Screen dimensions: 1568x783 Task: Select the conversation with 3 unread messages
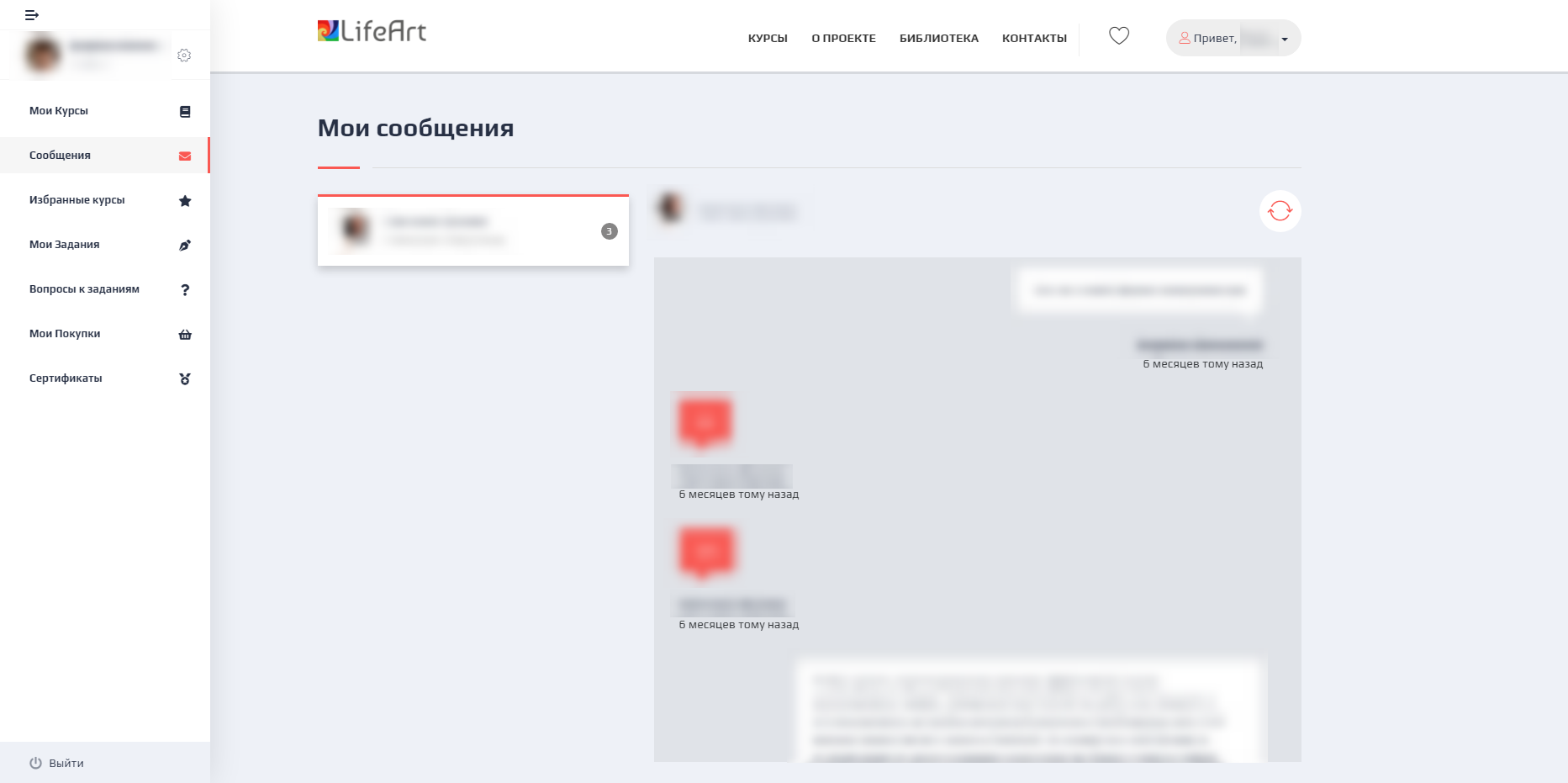tap(473, 231)
